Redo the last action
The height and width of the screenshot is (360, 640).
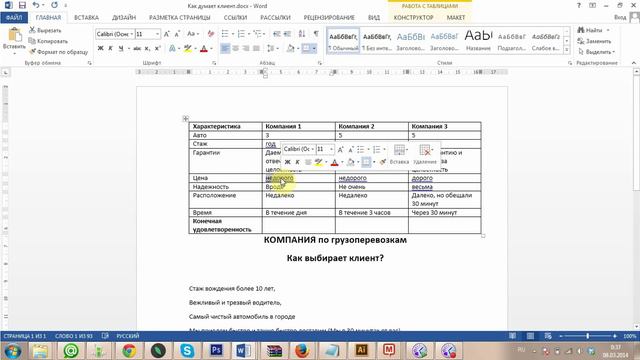tap(54, 5)
